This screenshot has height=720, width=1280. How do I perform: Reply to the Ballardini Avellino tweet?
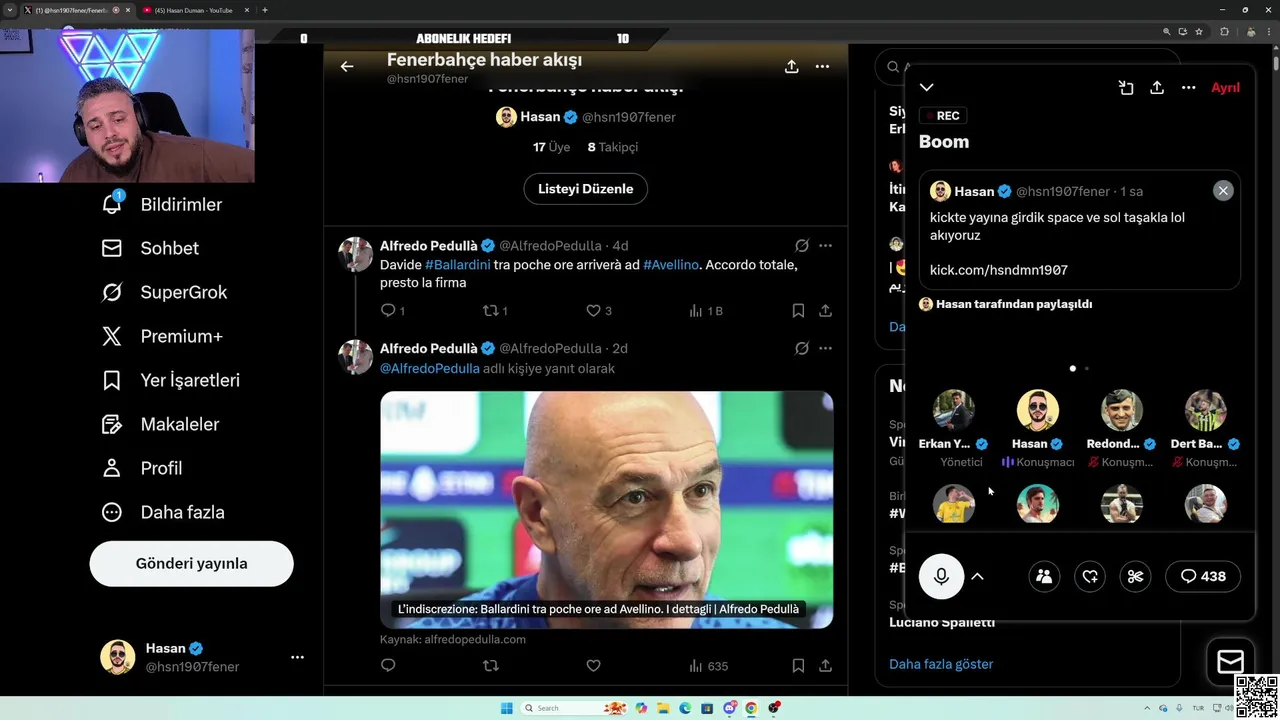(388, 311)
